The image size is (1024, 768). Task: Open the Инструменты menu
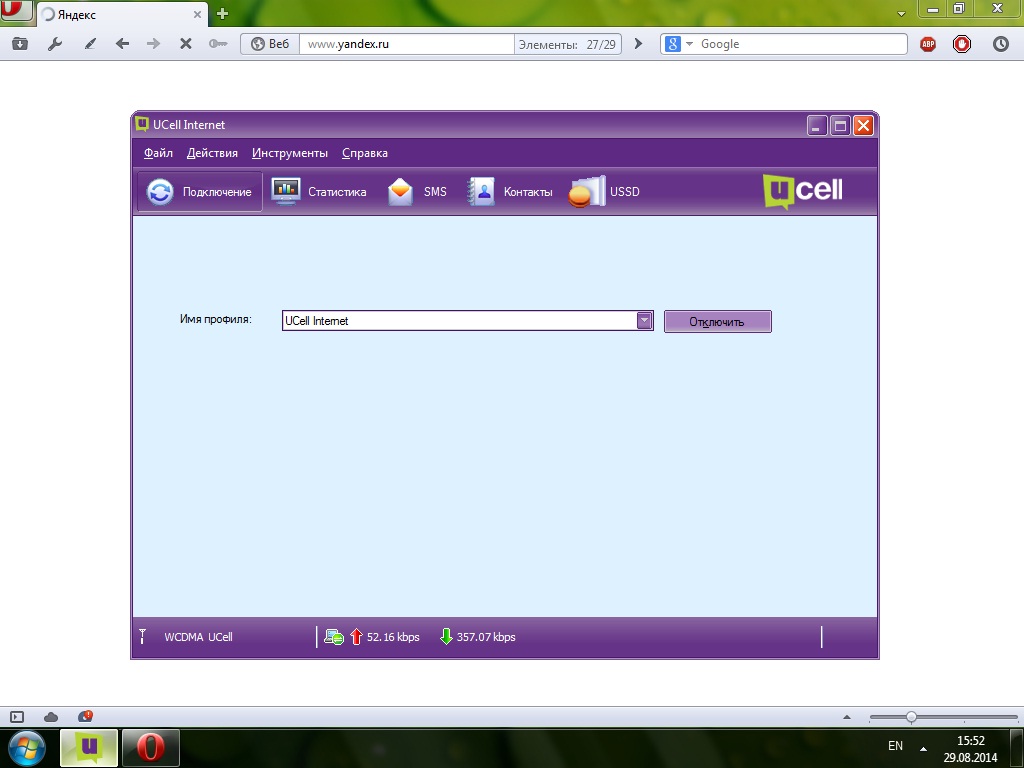(290, 153)
